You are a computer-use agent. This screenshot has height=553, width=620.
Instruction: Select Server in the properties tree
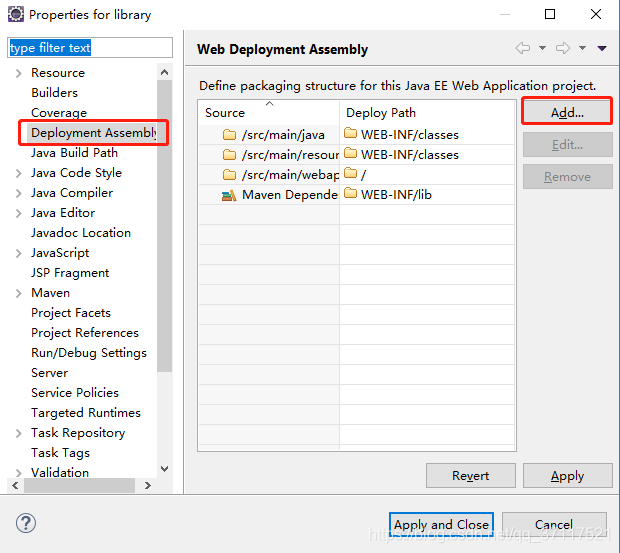point(49,373)
